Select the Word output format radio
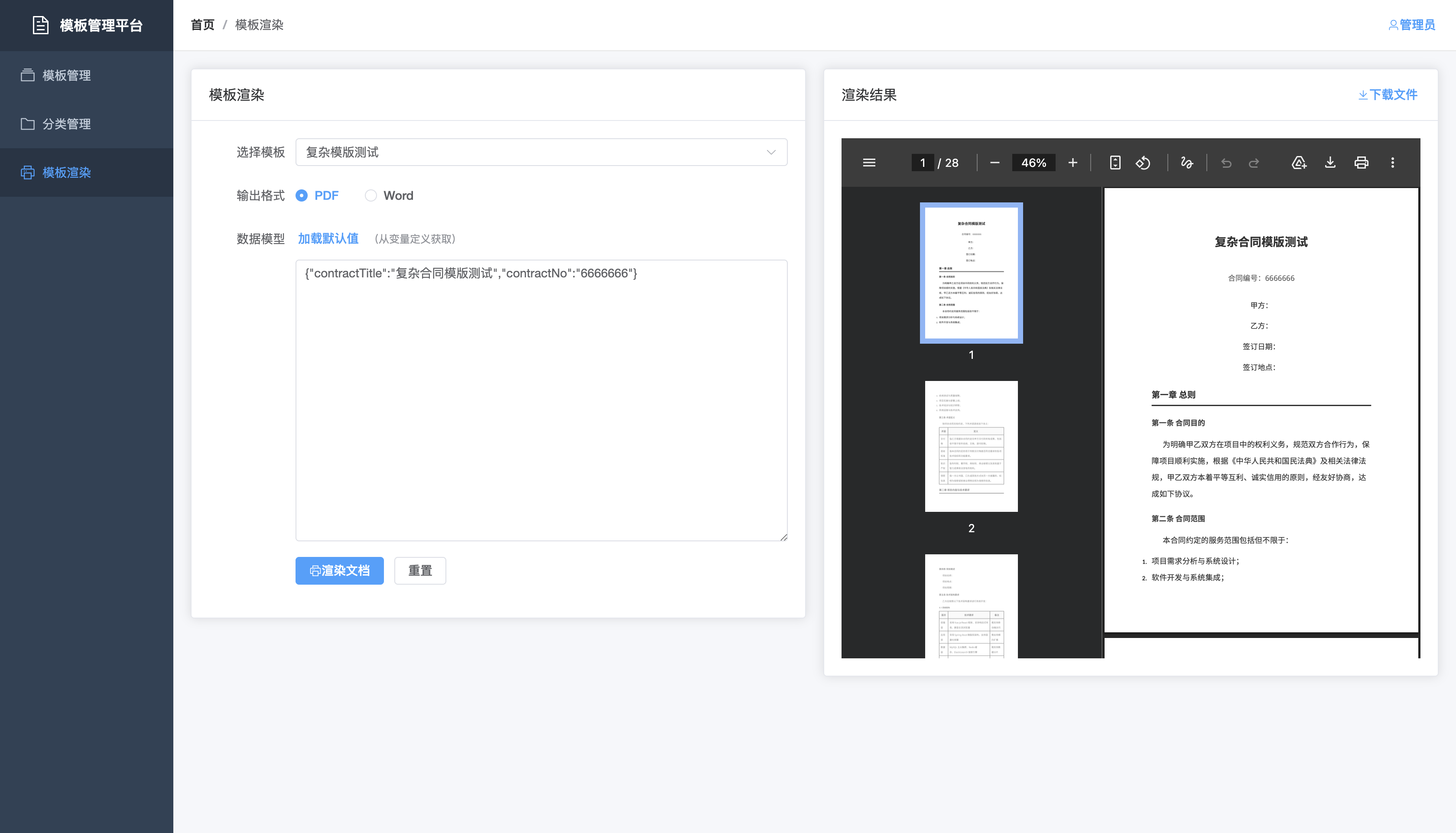The height and width of the screenshot is (833, 1456). point(370,195)
